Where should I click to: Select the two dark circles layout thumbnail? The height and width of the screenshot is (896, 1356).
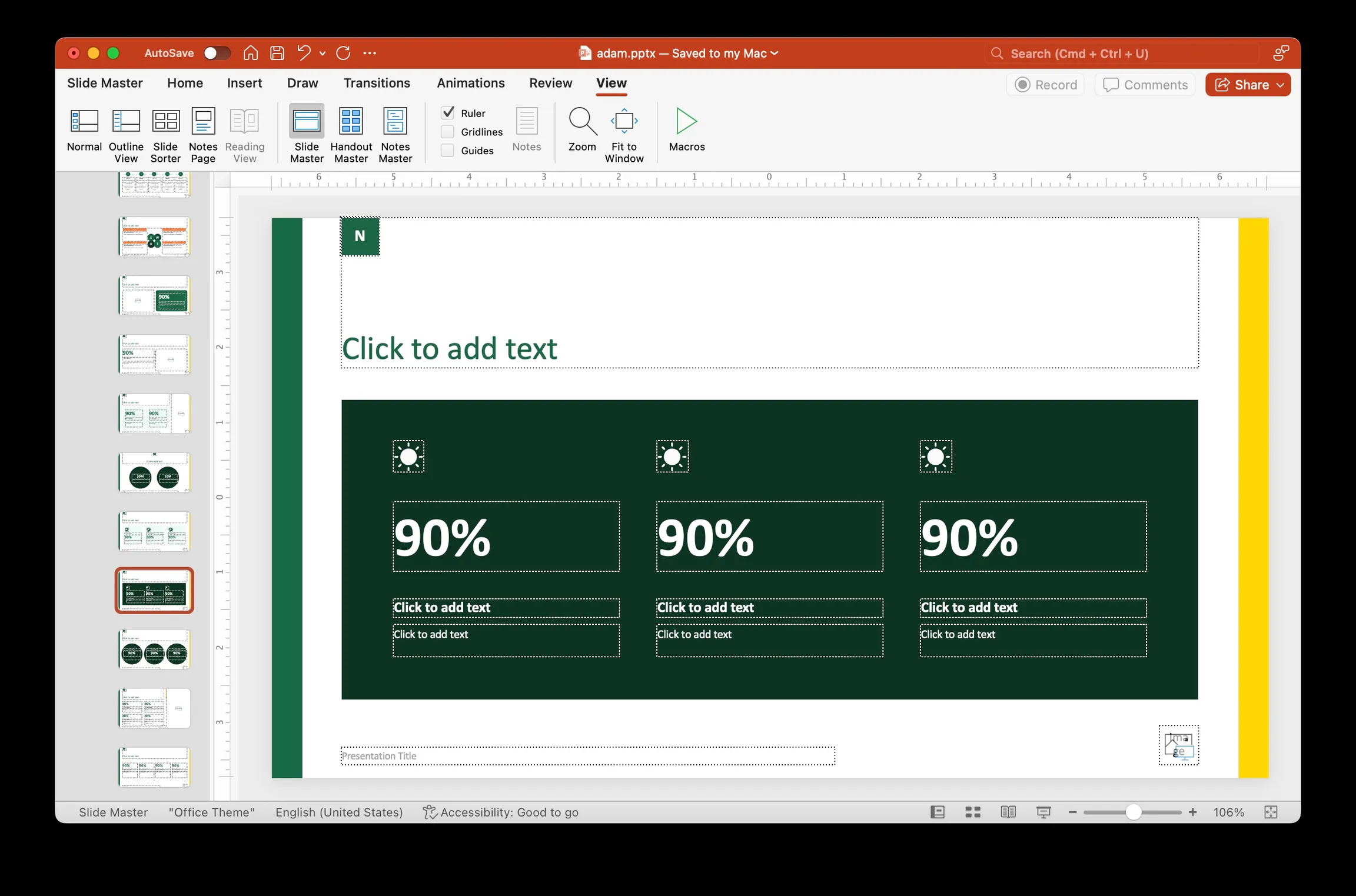click(x=154, y=472)
